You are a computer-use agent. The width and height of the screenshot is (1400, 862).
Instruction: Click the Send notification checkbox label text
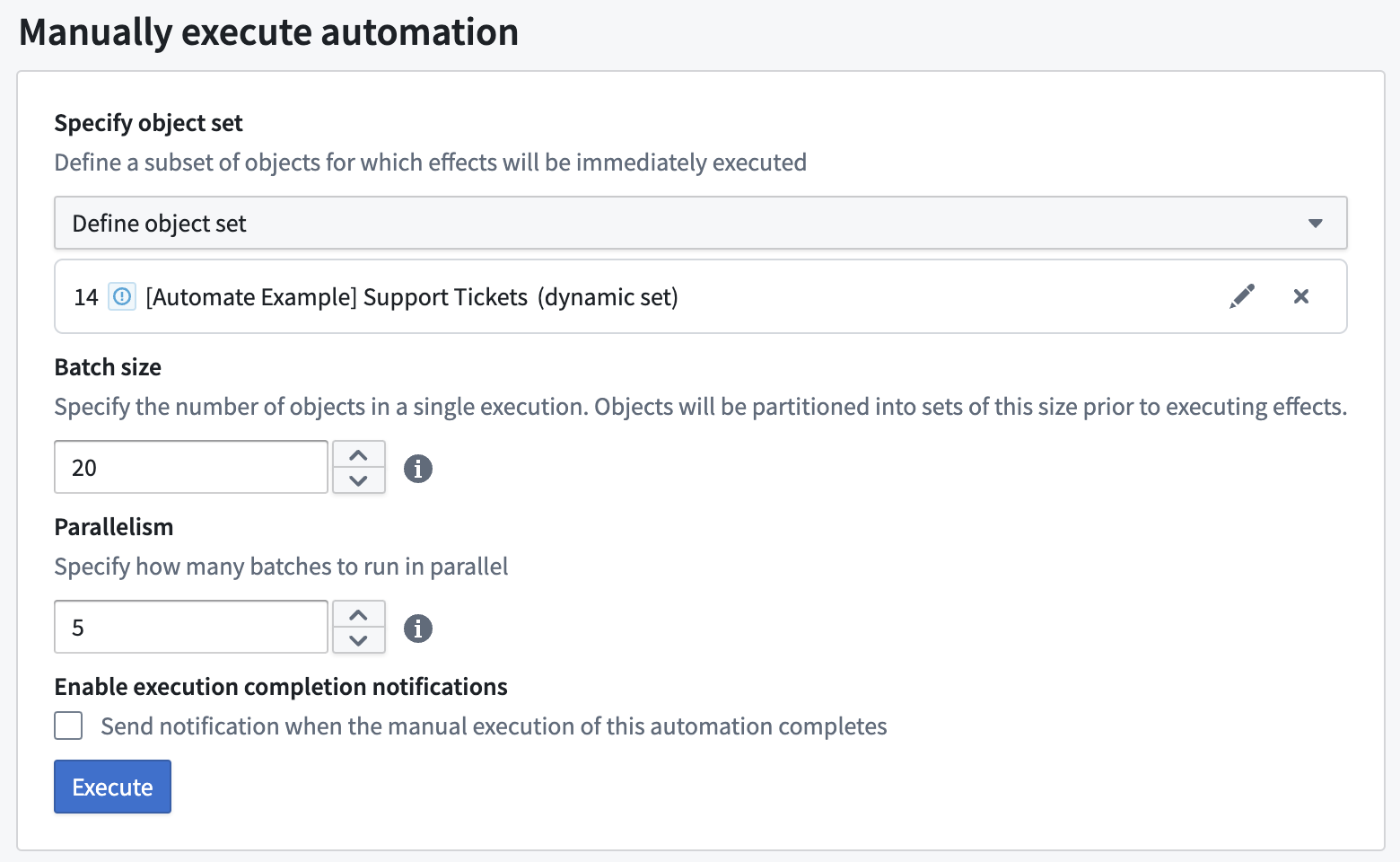pos(494,726)
